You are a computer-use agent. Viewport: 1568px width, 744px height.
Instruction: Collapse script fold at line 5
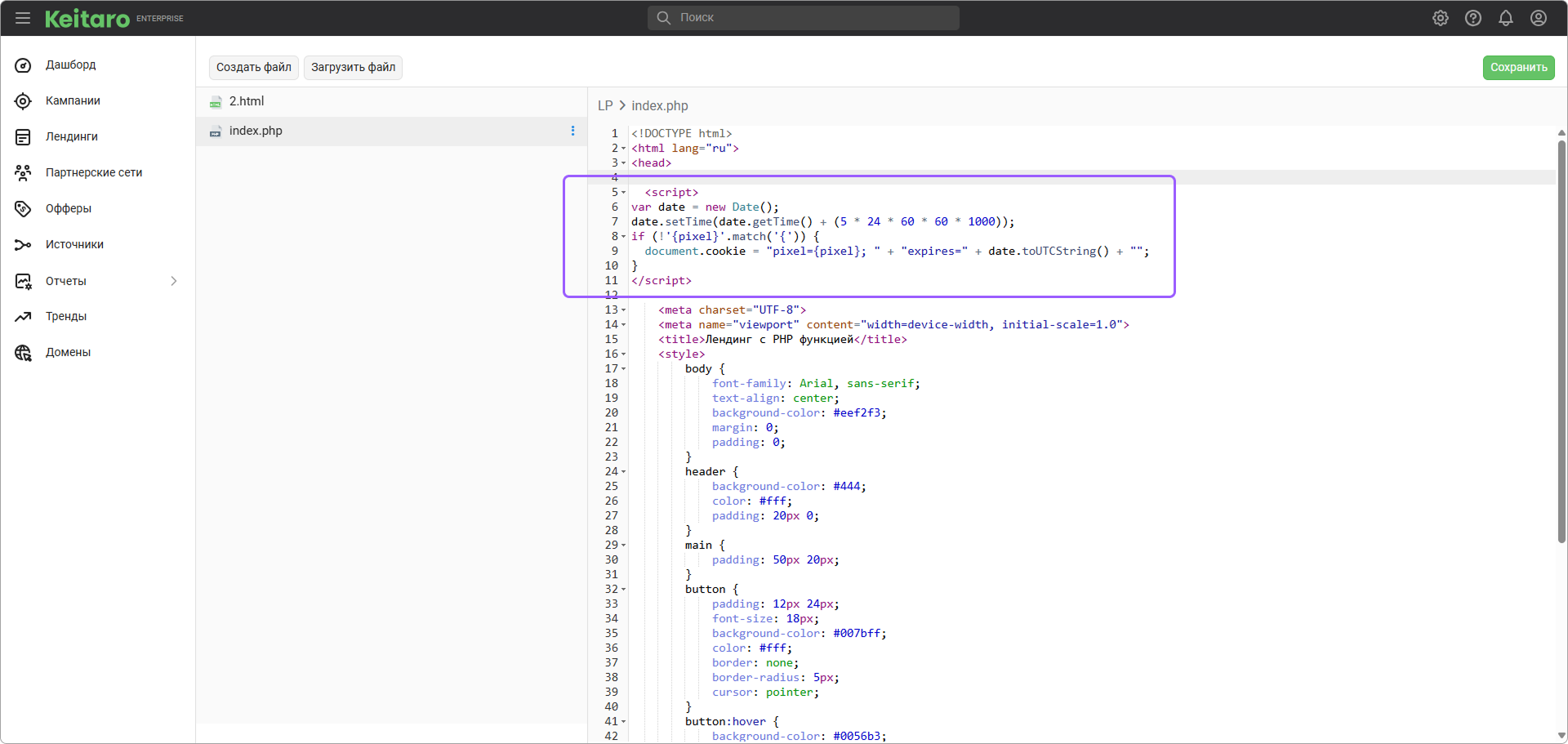[x=624, y=193]
